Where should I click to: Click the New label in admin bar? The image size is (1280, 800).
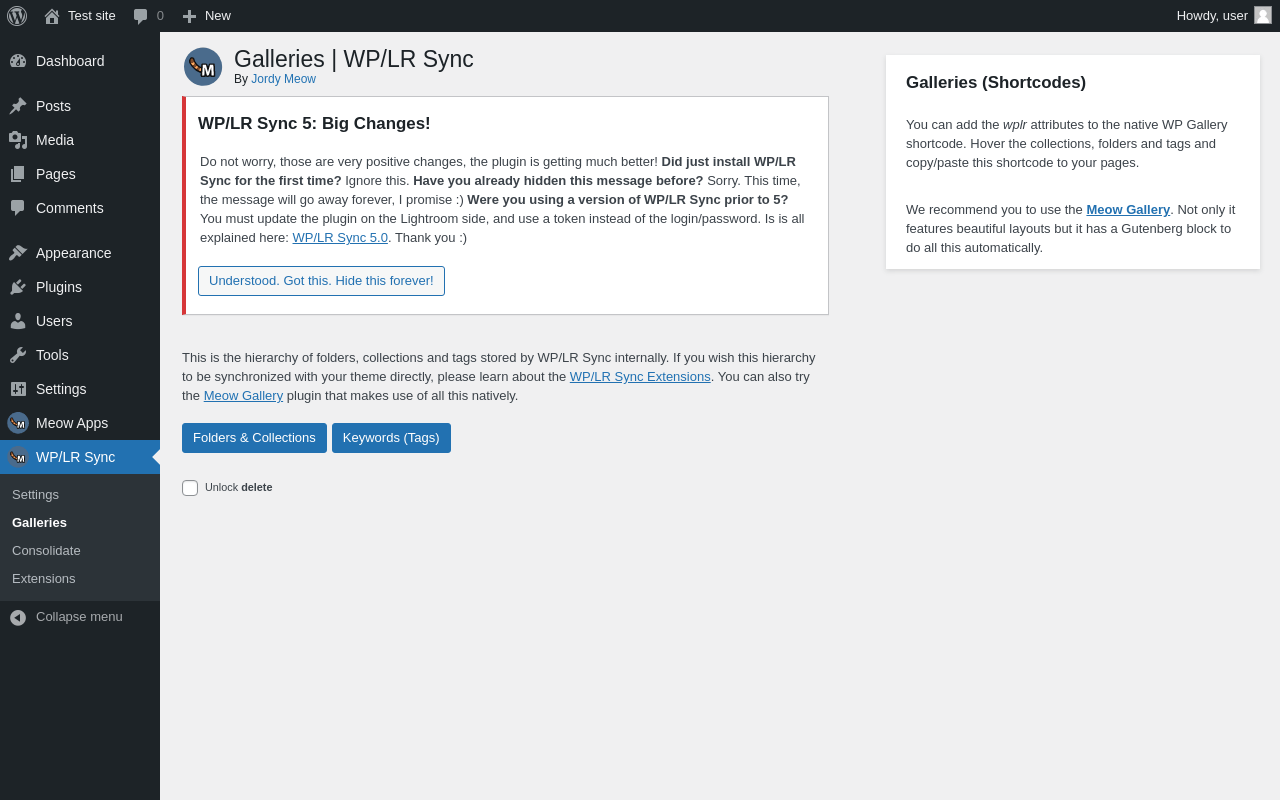point(218,16)
